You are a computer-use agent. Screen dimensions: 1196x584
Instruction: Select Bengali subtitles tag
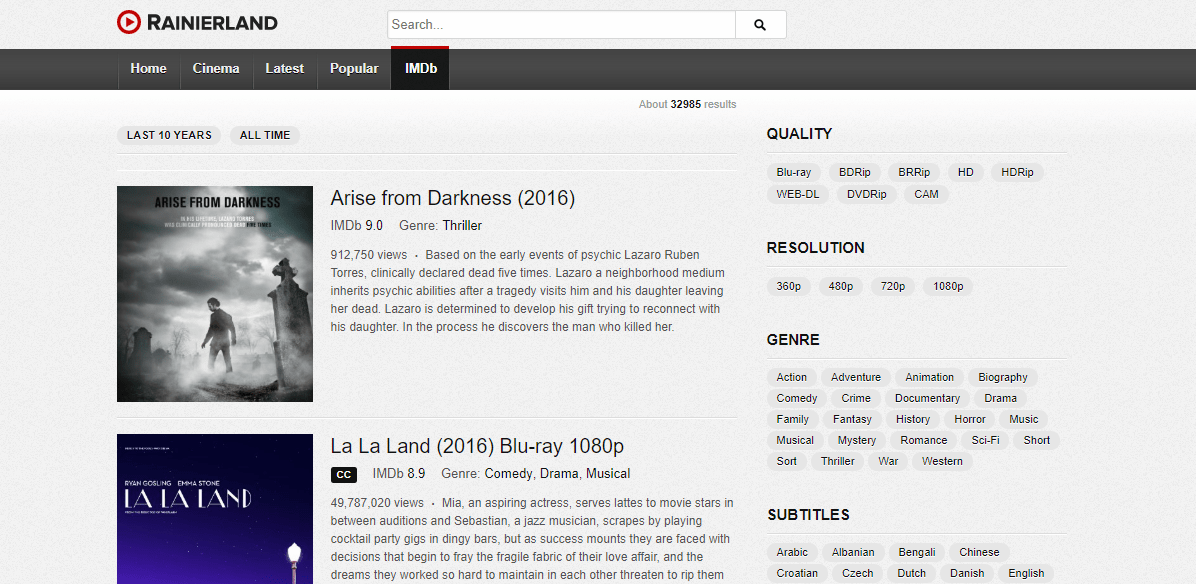(918, 552)
